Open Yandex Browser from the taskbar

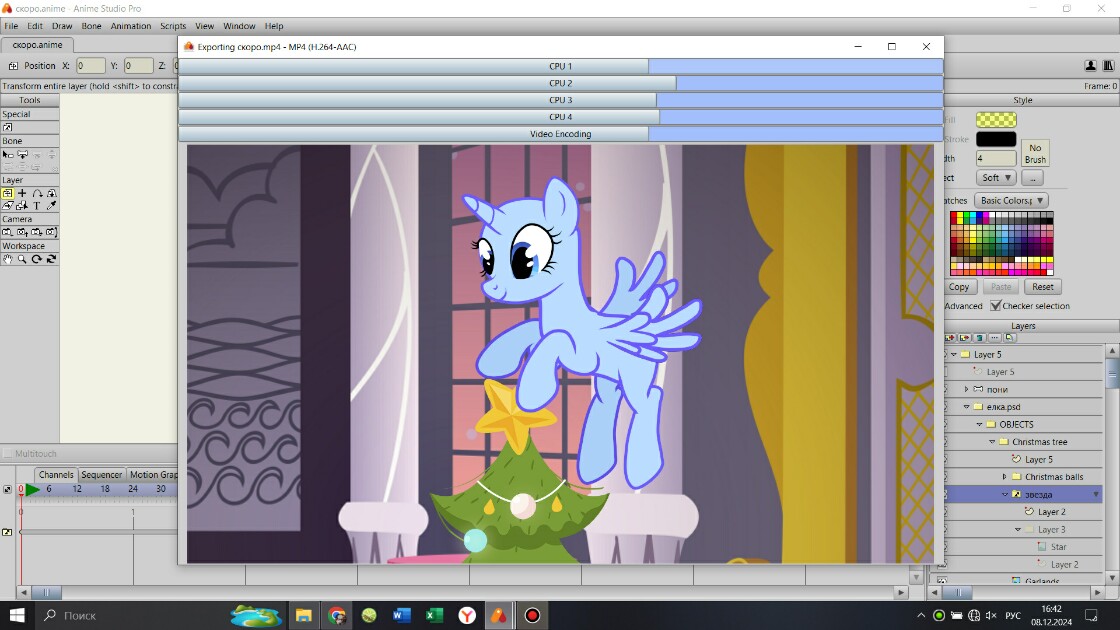[467, 615]
